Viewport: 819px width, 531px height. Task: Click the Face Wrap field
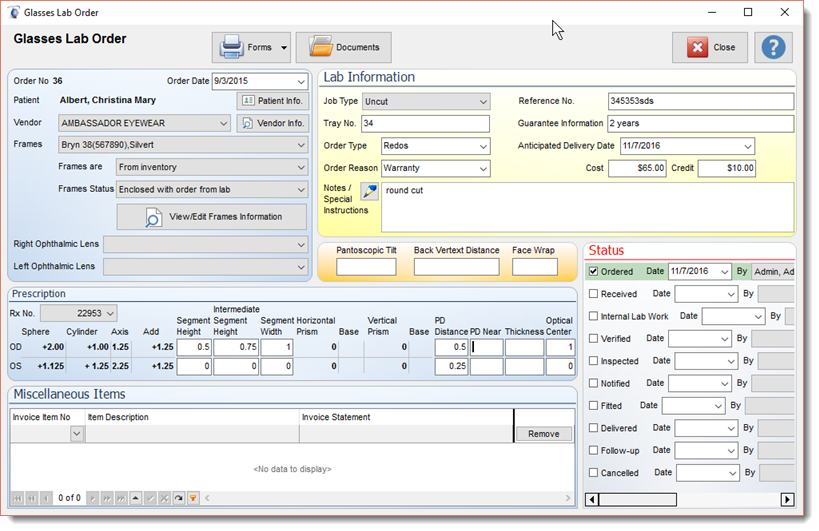tap(535, 267)
